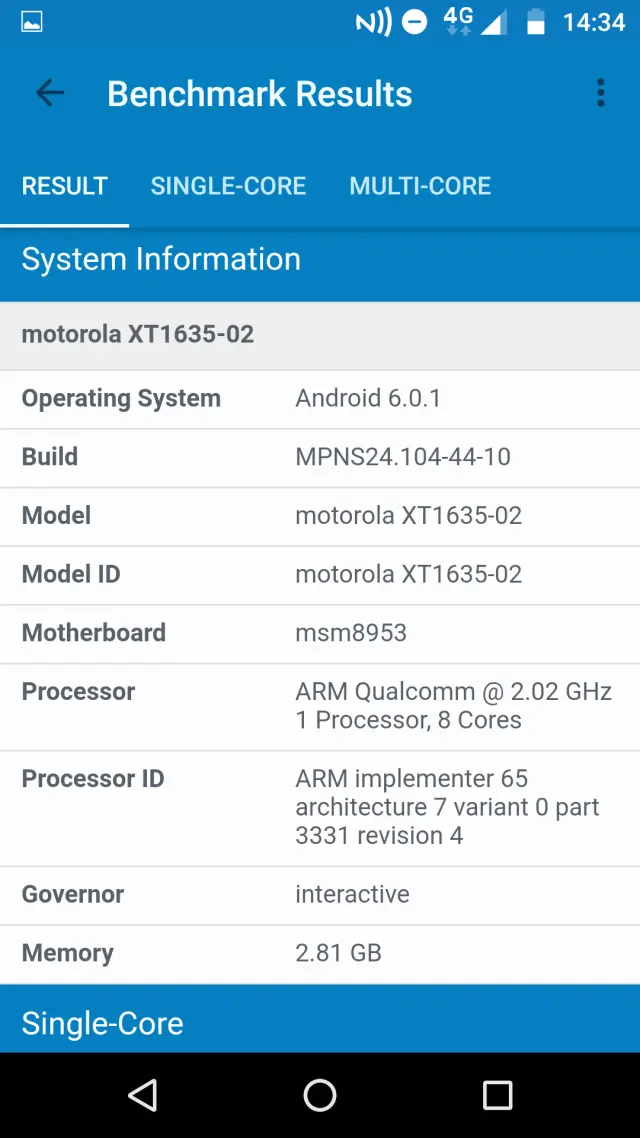Tap the Memory 2.81 GB row

pyautogui.click(x=320, y=953)
